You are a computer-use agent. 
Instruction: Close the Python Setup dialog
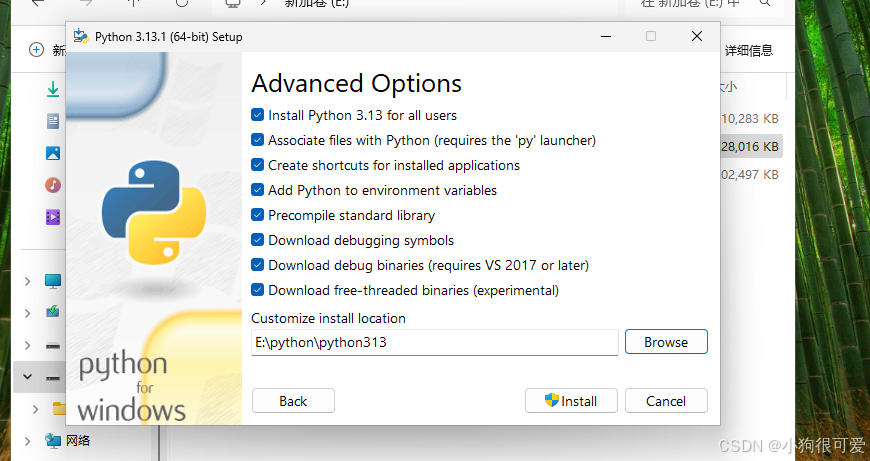[697, 37]
